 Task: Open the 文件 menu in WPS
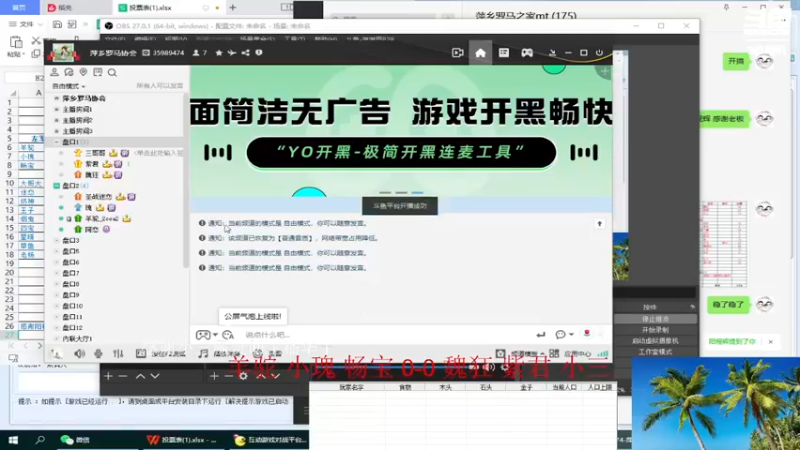[x=26, y=24]
